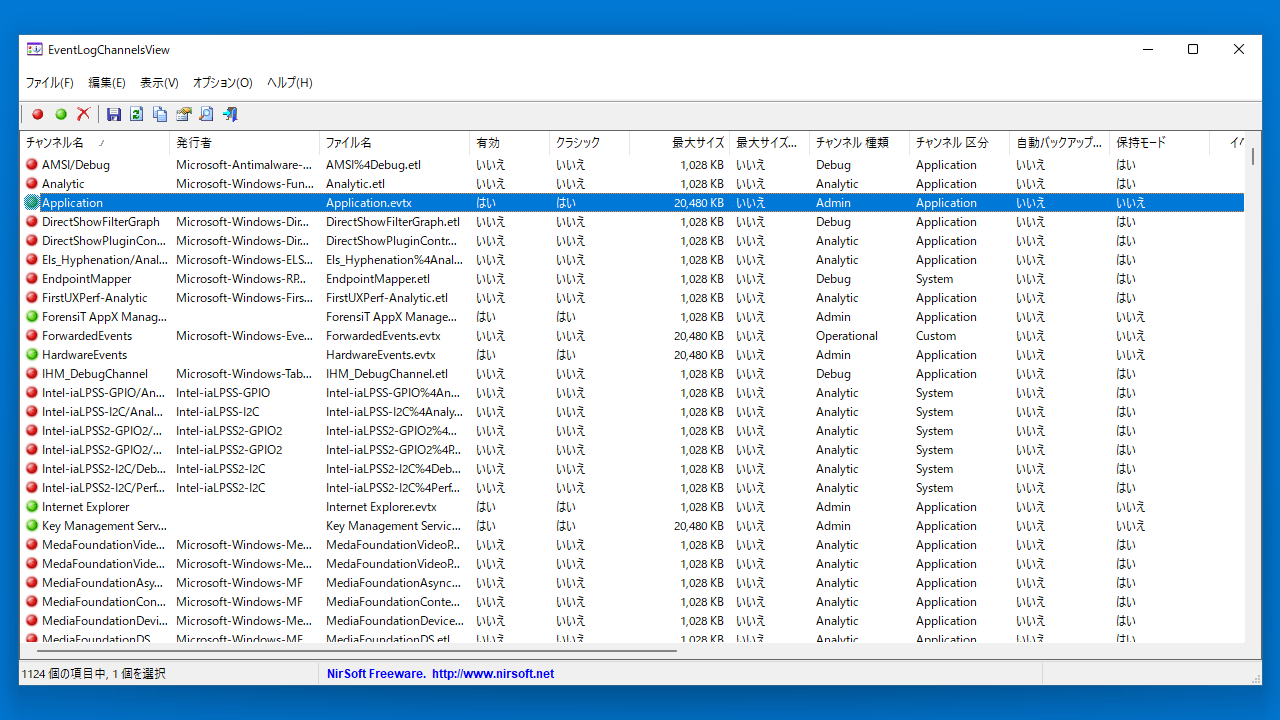Click the HardwareEvents.evtx file name

[x=381, y=355]
